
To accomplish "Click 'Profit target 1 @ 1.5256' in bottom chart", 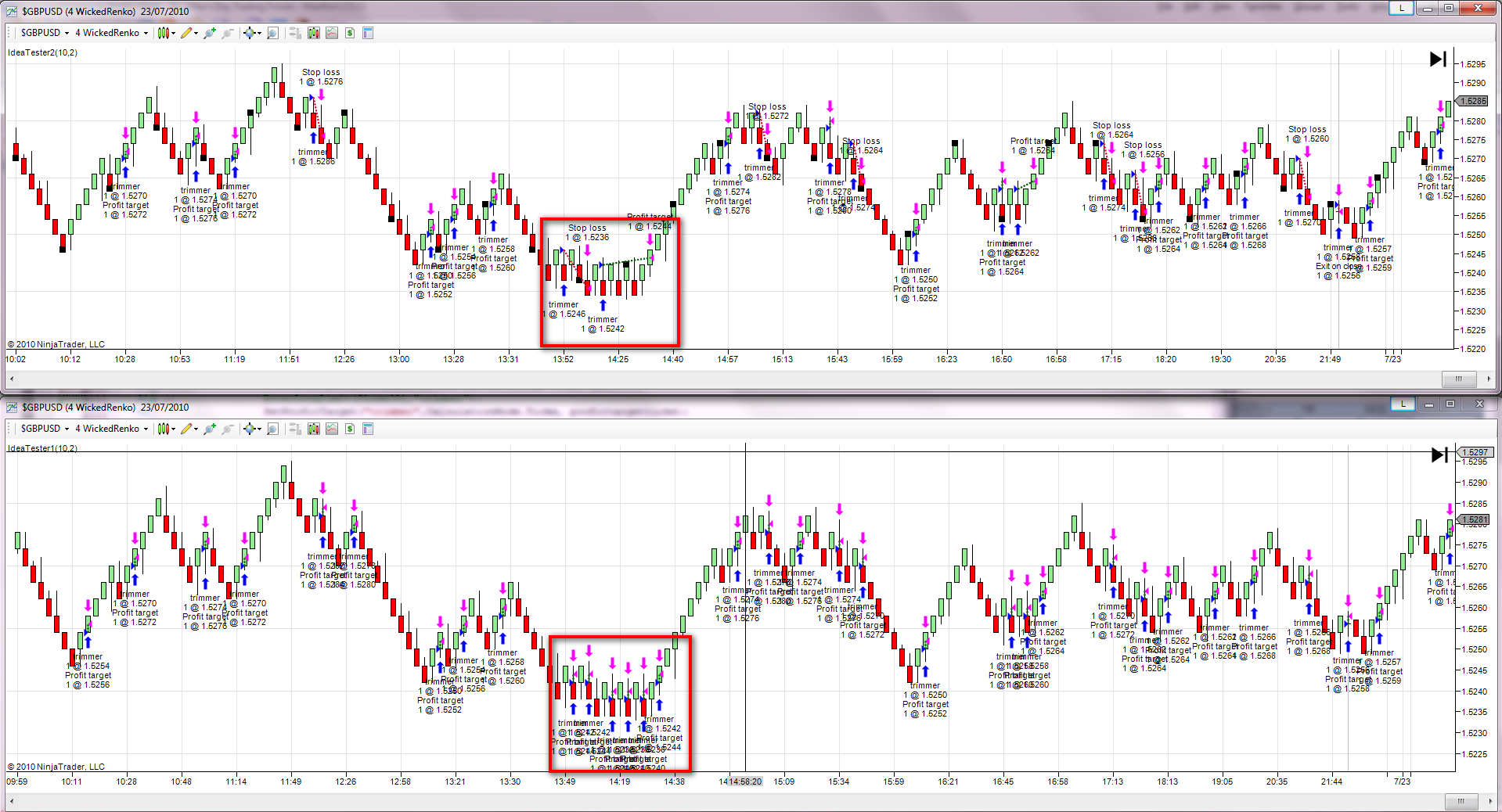I will click(x=88, y=680).
